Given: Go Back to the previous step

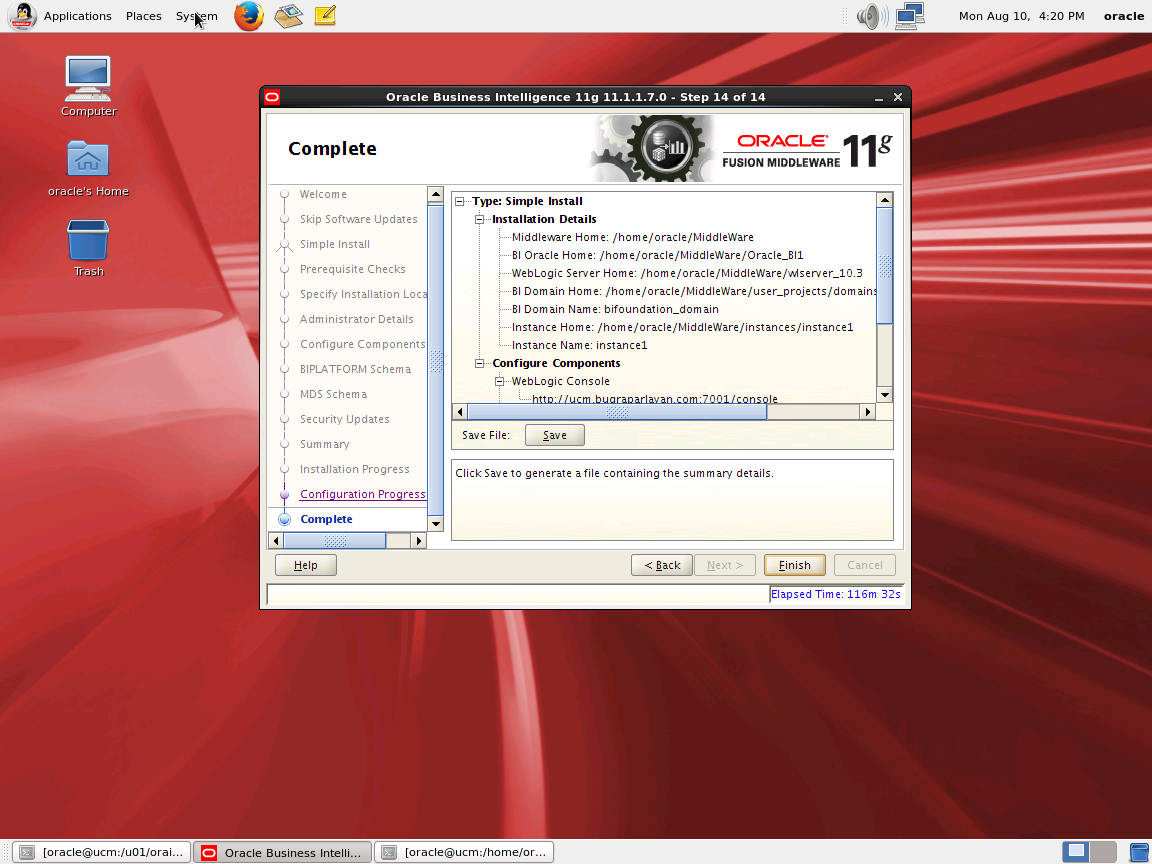Looking at the screenshot, I should [661, 565].
